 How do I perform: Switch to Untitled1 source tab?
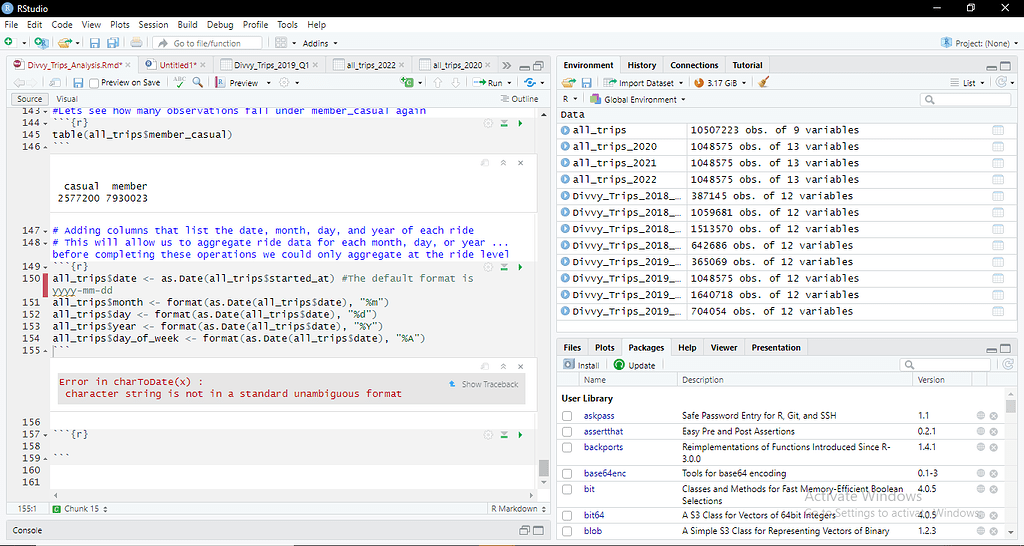click(178, 65)
